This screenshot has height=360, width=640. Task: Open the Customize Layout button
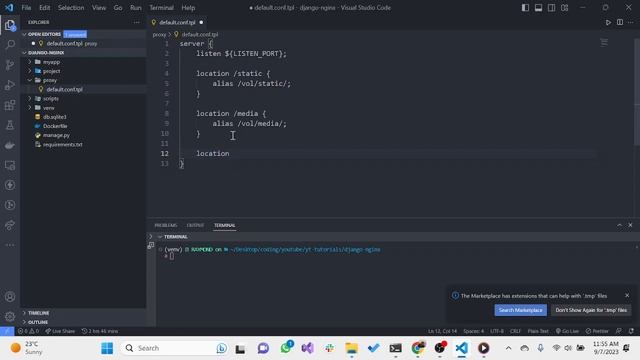click(564, 8)
